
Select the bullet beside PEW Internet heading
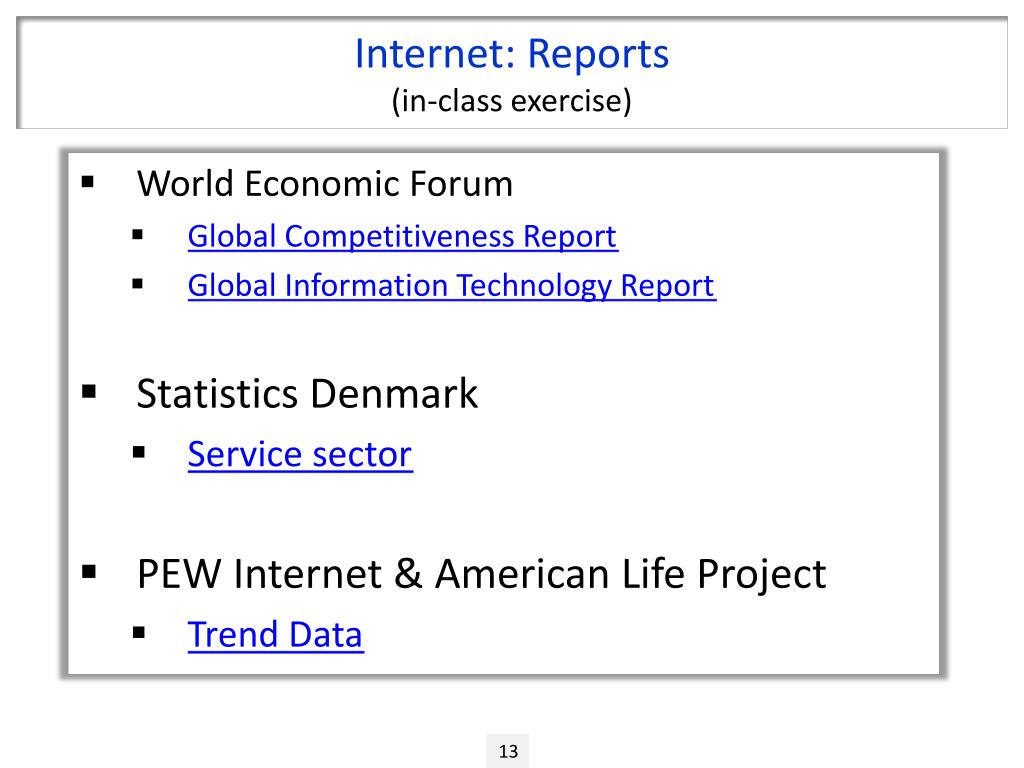click(89, 573)
